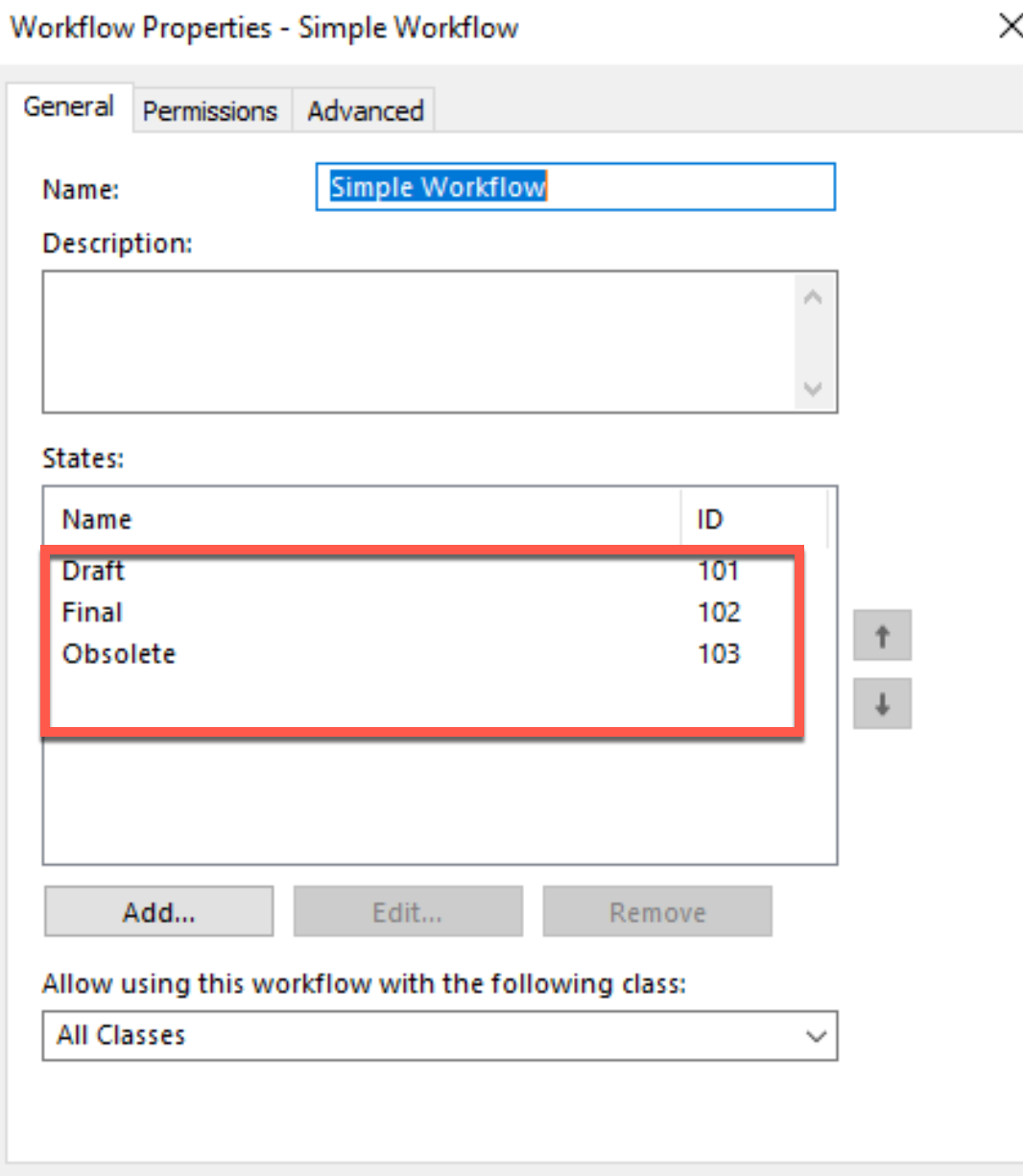1023x1176 pixels.
Task: Expand class dropdown using chevron arrow
Action: tap(816, 1036)
